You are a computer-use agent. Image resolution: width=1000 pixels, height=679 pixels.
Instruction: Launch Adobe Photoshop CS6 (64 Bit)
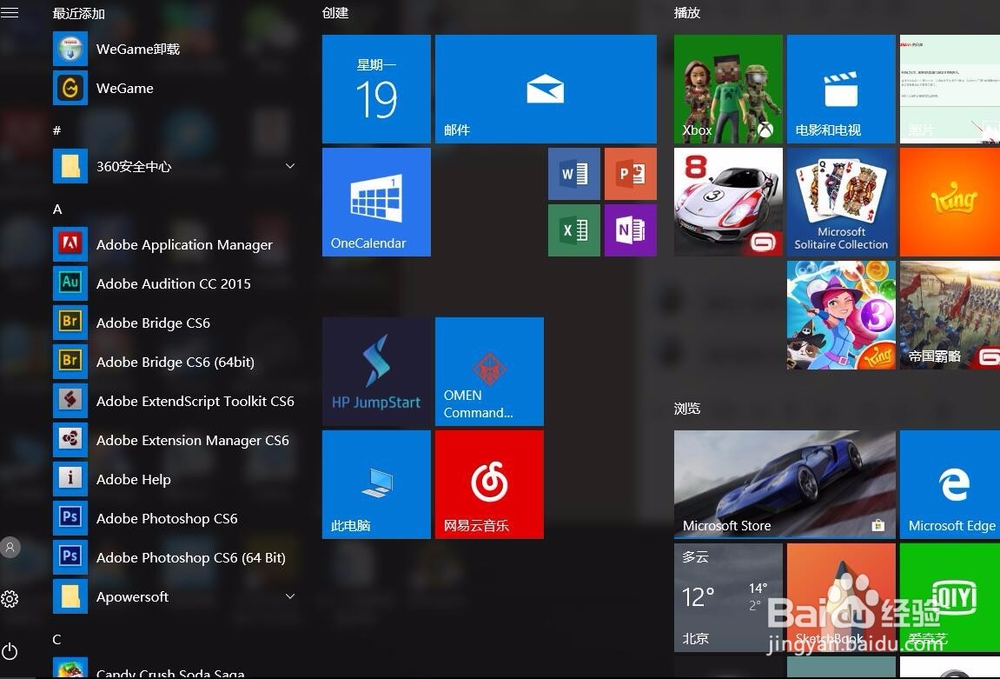coord(175,557)
